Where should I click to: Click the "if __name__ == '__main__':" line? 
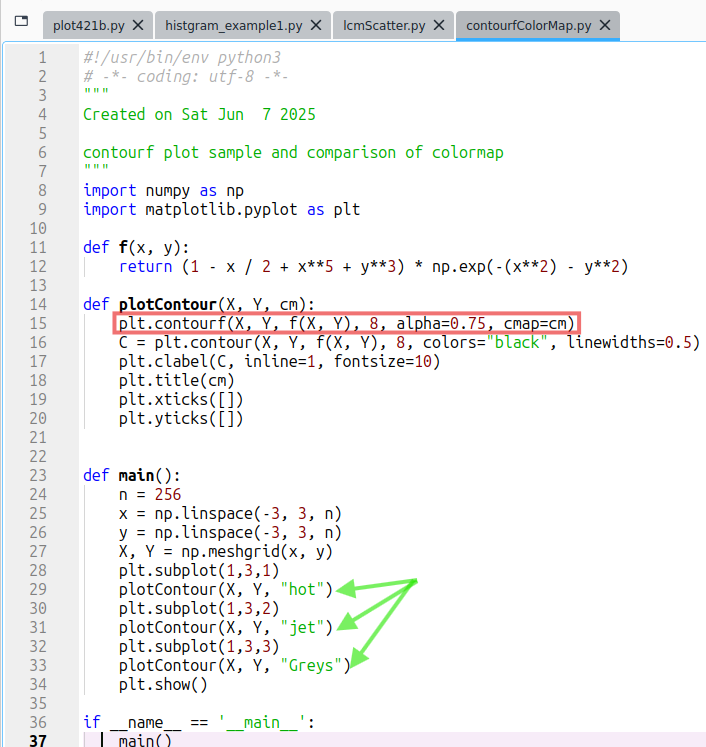point(199,723)
